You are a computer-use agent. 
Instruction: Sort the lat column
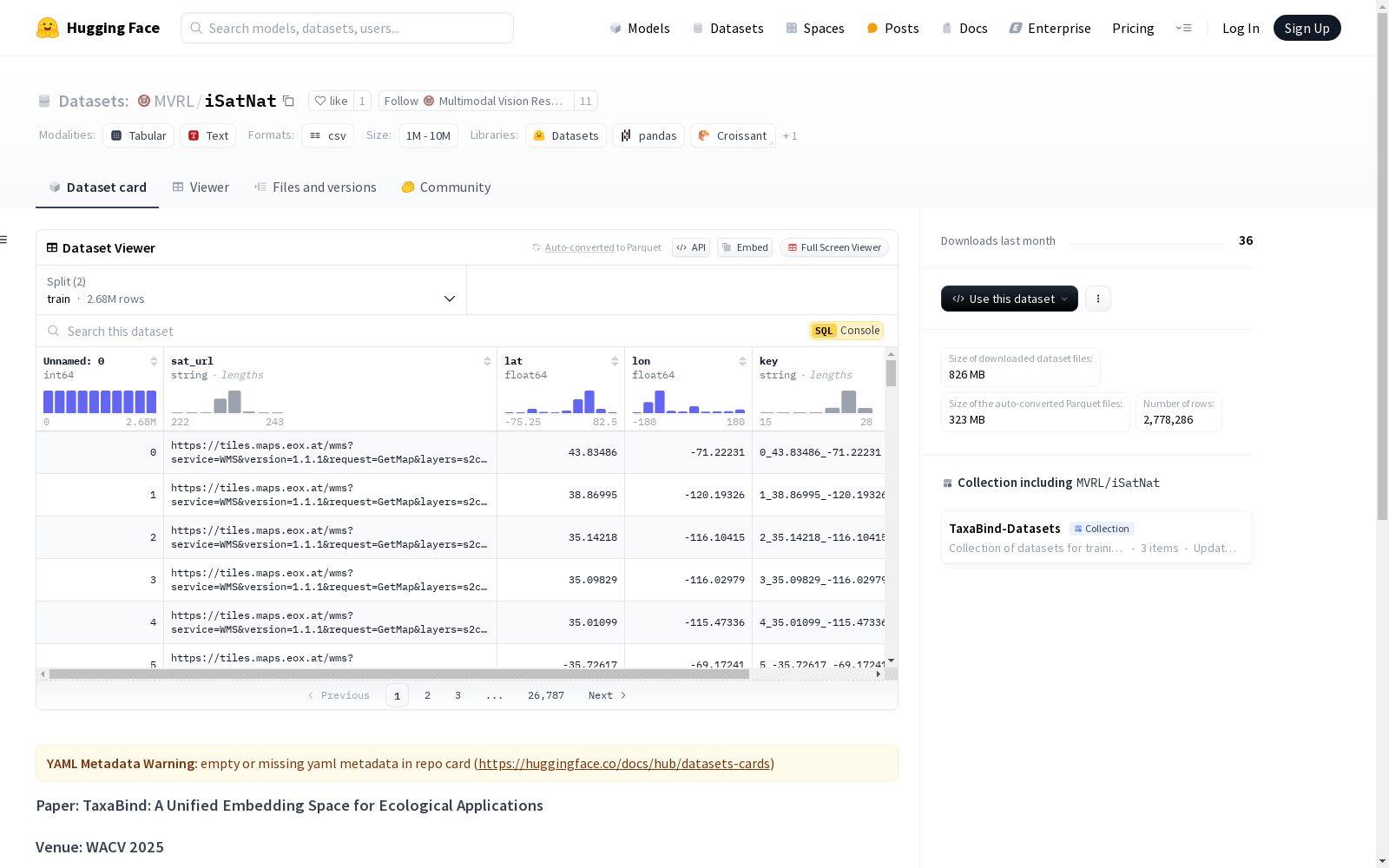615,361
